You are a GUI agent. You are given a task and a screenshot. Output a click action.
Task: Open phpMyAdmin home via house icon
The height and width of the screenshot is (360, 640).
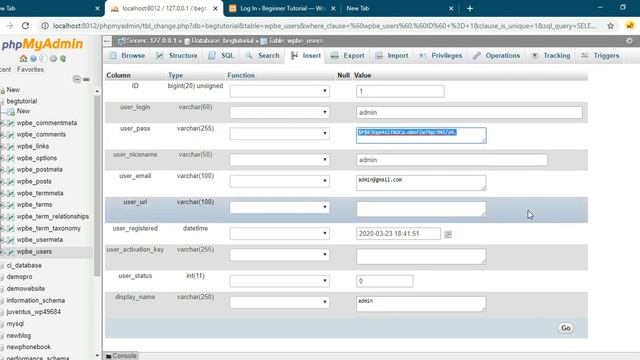click(x=23, y=58)
